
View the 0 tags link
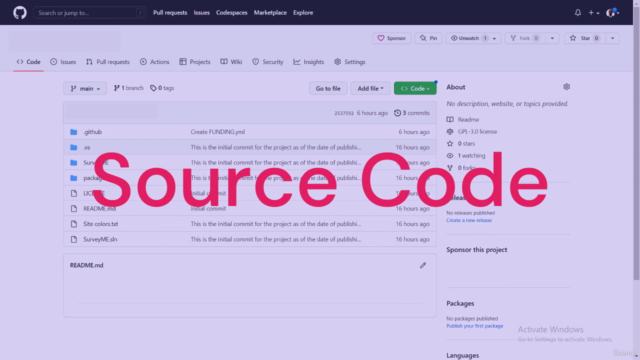click(162, 88)
